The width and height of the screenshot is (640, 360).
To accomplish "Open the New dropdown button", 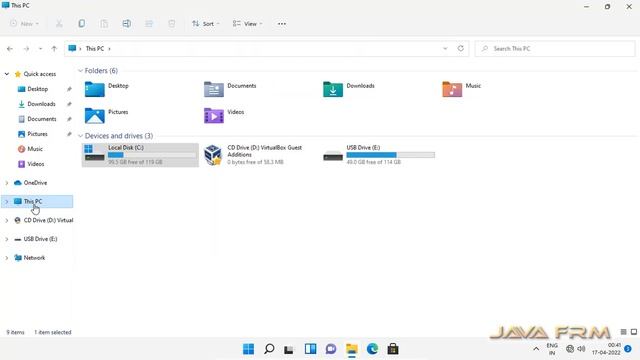I will pos(24,24).
